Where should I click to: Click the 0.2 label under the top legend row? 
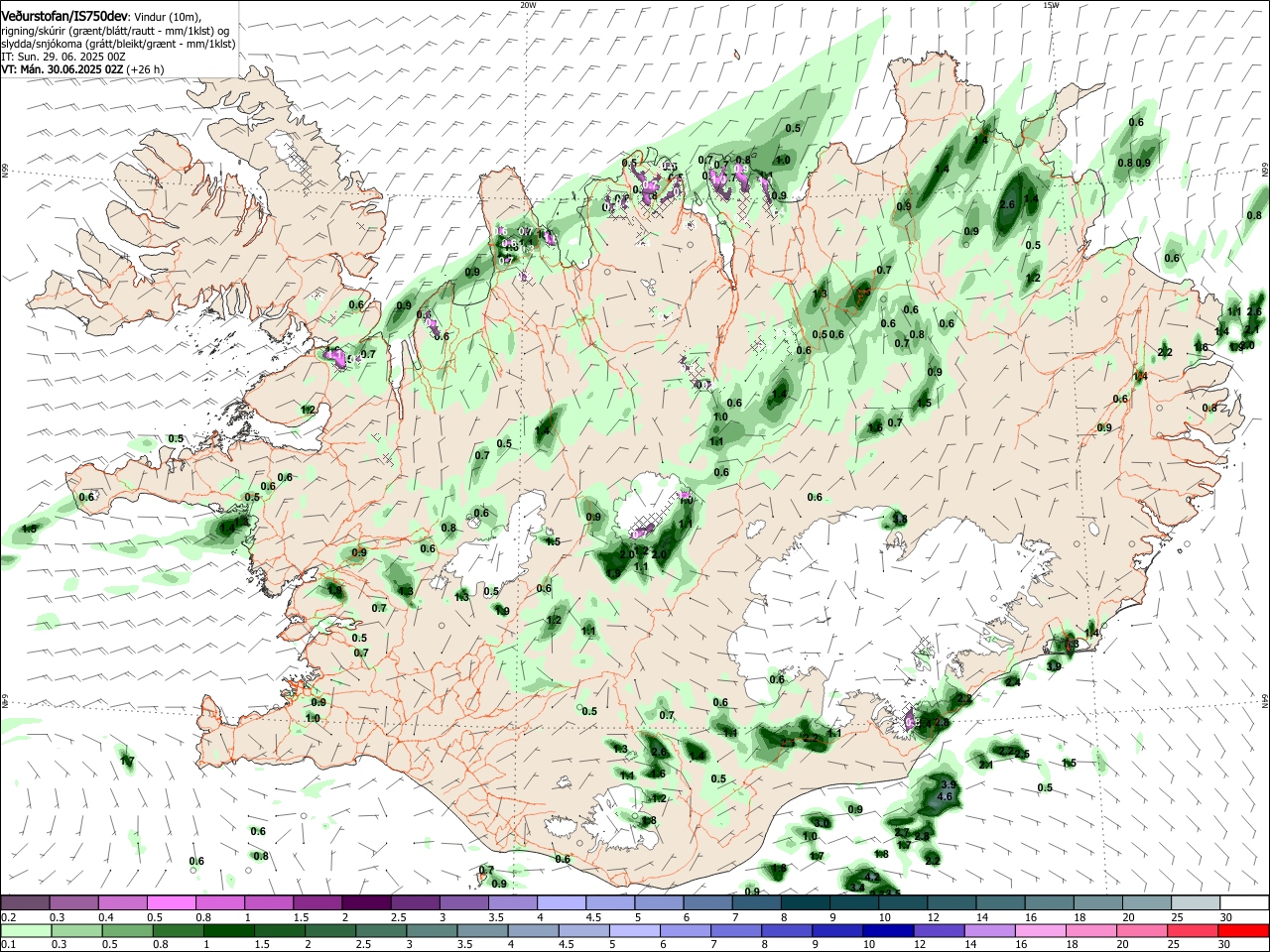8,917
